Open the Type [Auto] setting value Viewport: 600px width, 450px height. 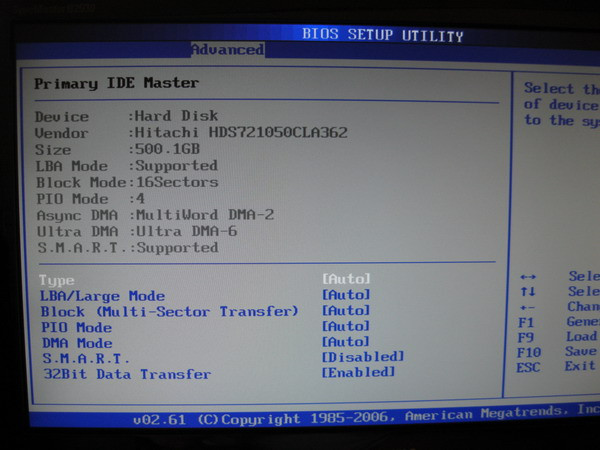pos(346,279)
